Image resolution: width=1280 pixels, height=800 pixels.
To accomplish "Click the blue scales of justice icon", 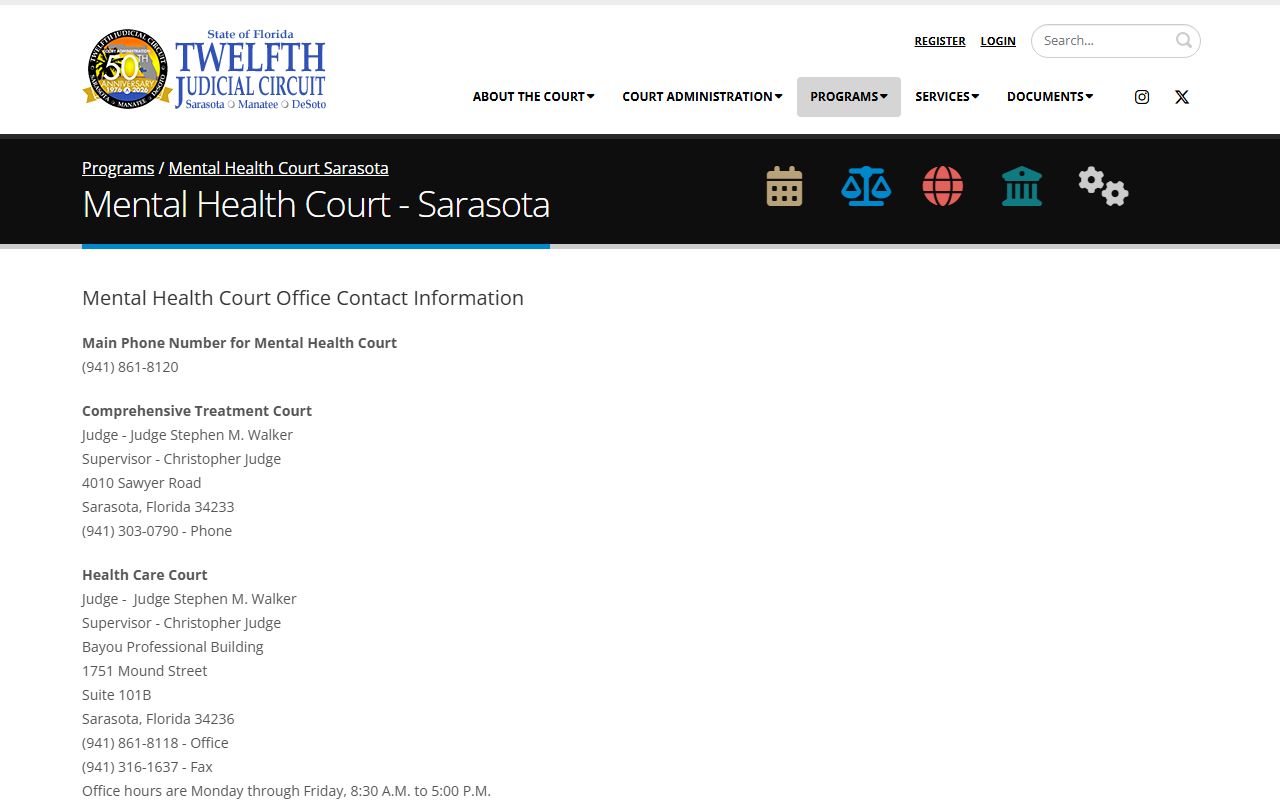I will click(866, 186).
